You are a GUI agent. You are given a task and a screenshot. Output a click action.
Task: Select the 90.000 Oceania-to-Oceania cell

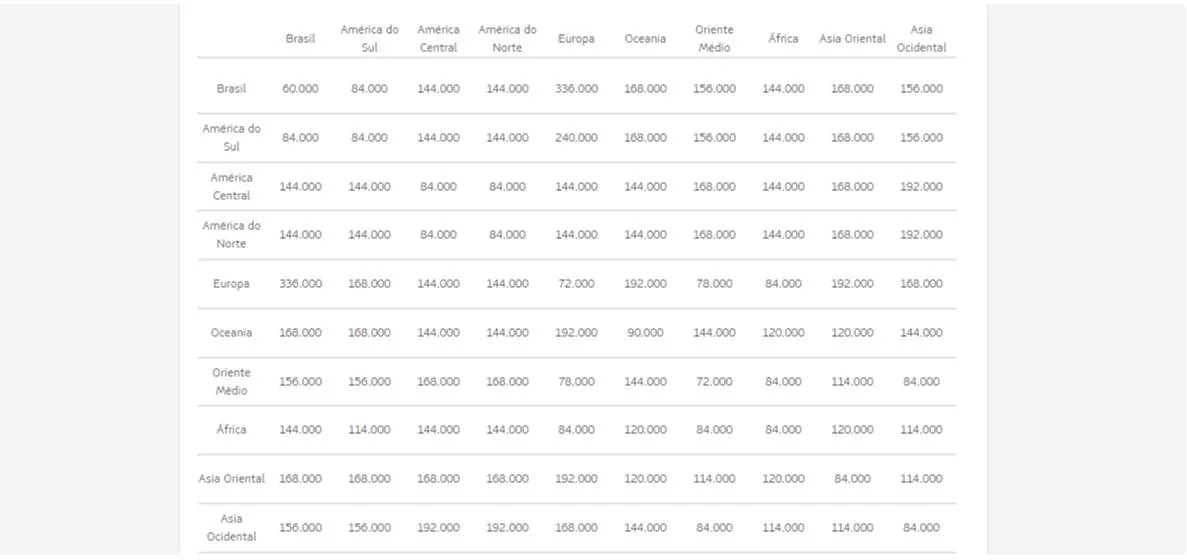pos(645,333)
